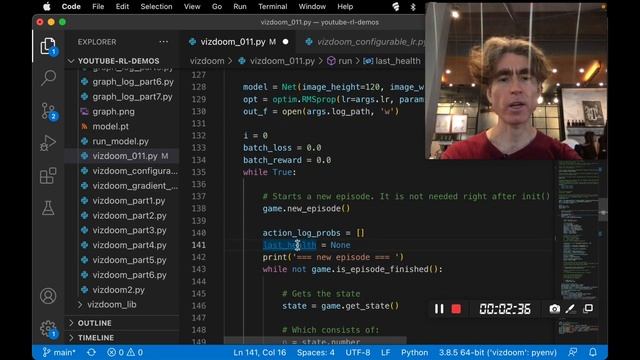
Task: Open graph_log_part7.py in explorer
Action: pyautogui.click(x=133, y=97)
